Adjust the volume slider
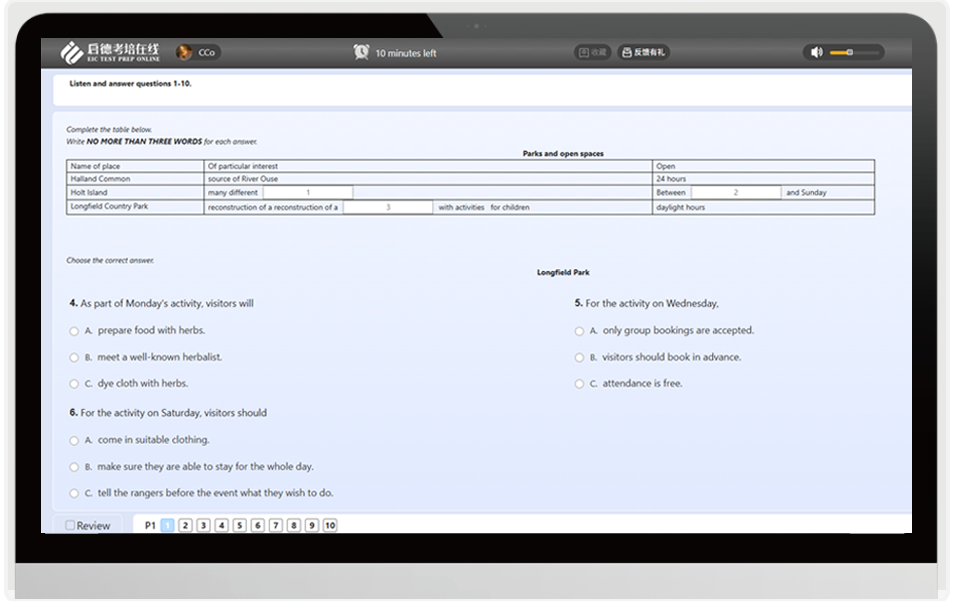Screen dimensions: 954x601 click(855, 52)
